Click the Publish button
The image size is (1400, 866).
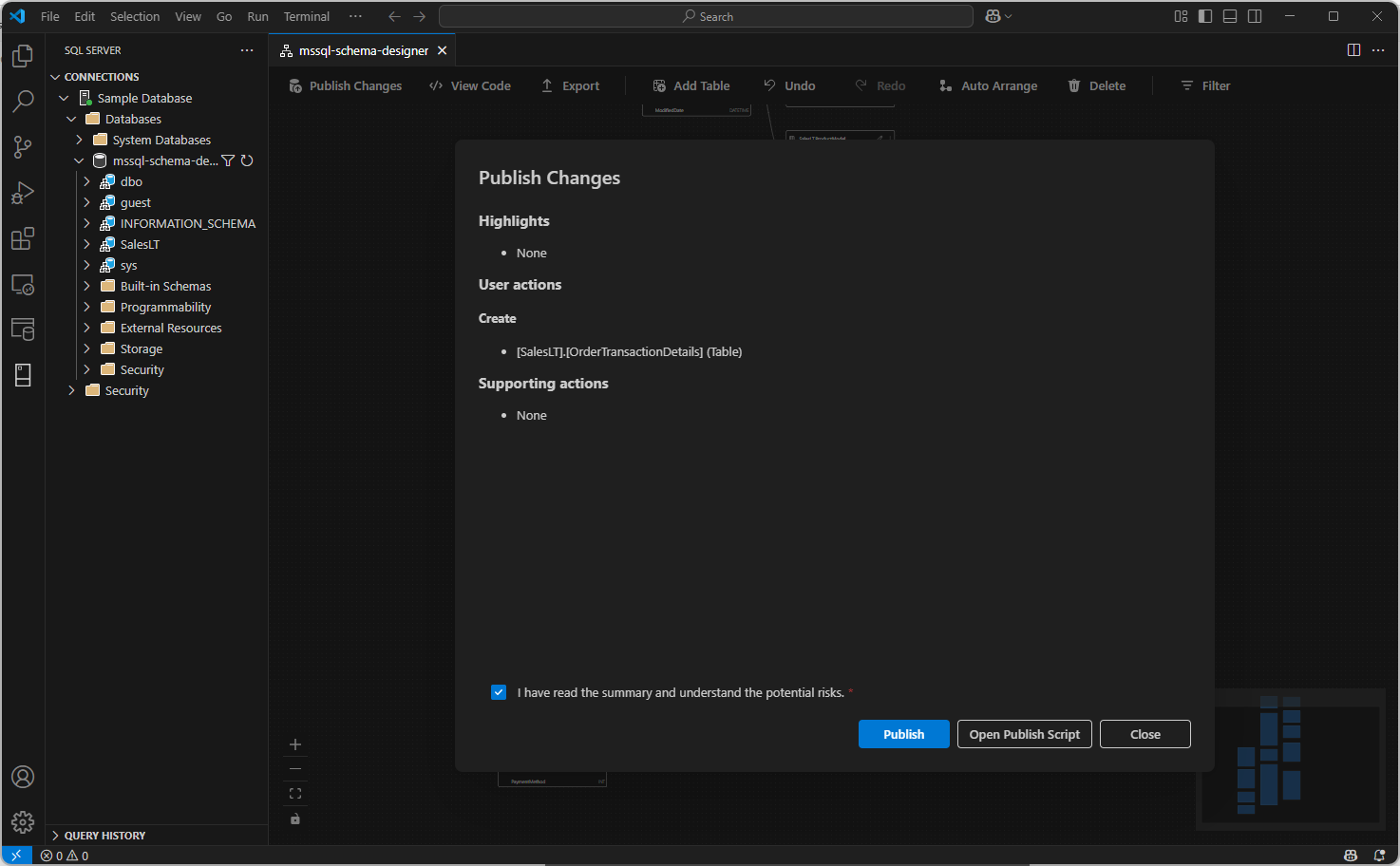click(903, 734)
